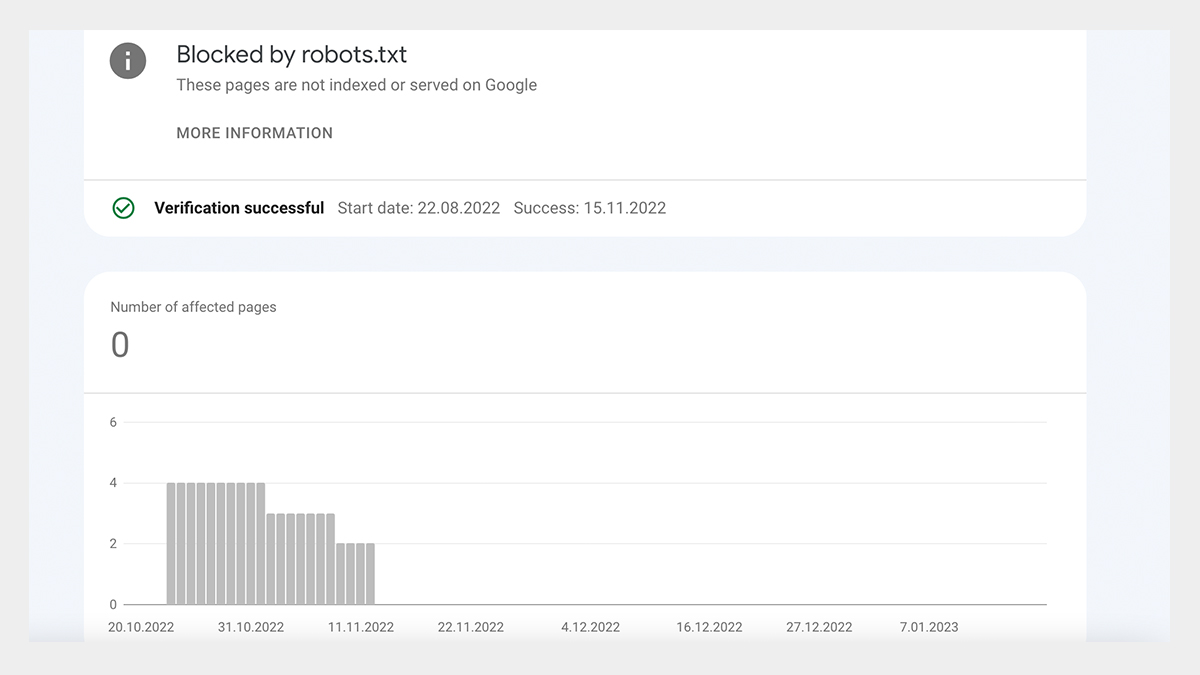
Task: Click the 'Start date: 22.08.2022' text
Action: point(419,208)
